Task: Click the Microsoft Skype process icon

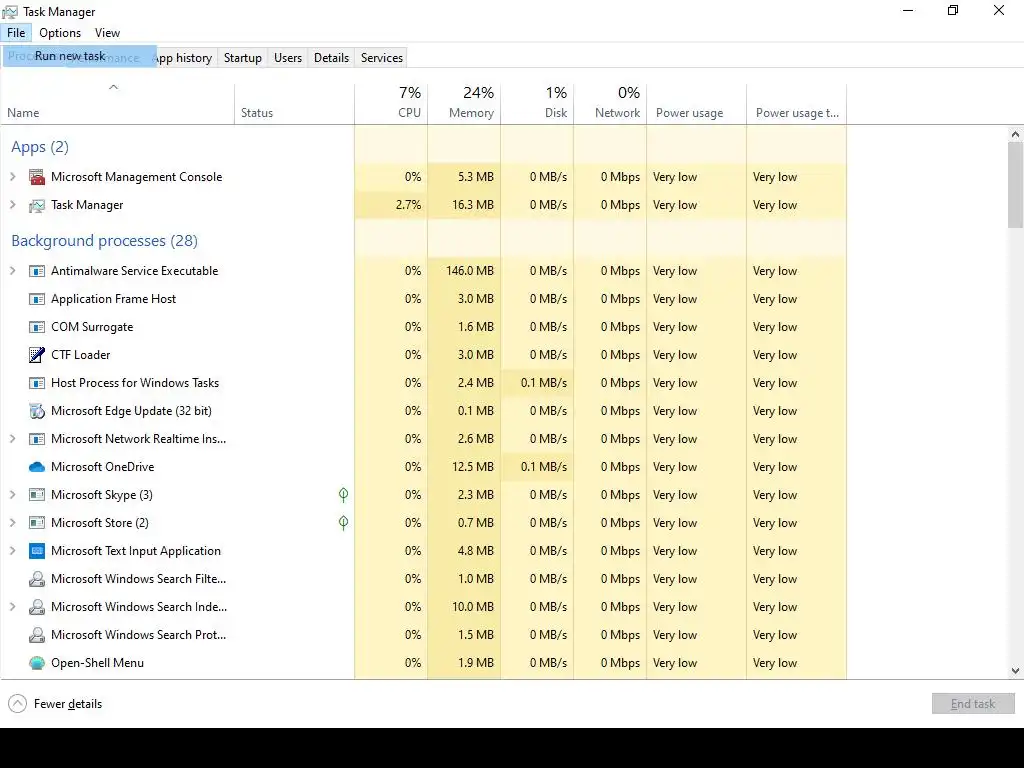Action: point(37,495)
